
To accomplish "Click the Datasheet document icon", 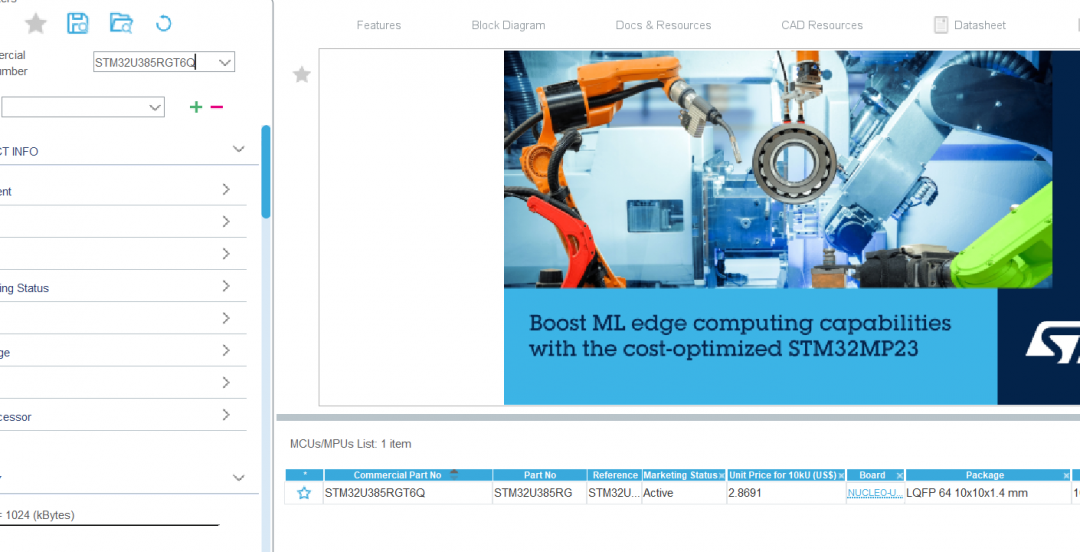I will coord(941,25).
